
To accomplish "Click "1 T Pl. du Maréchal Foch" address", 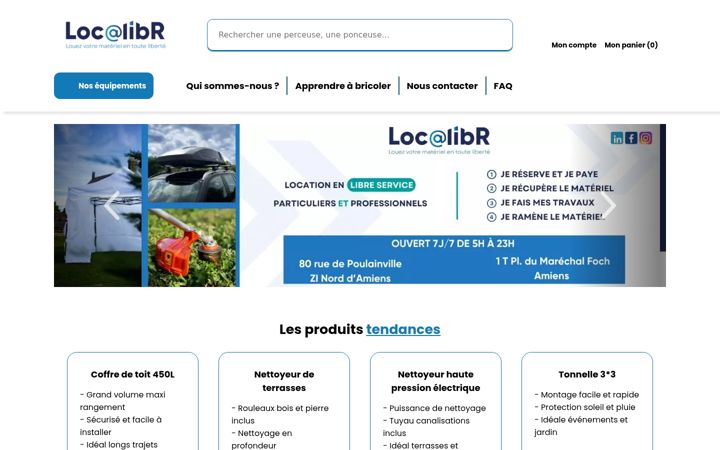I will [552, 261].
